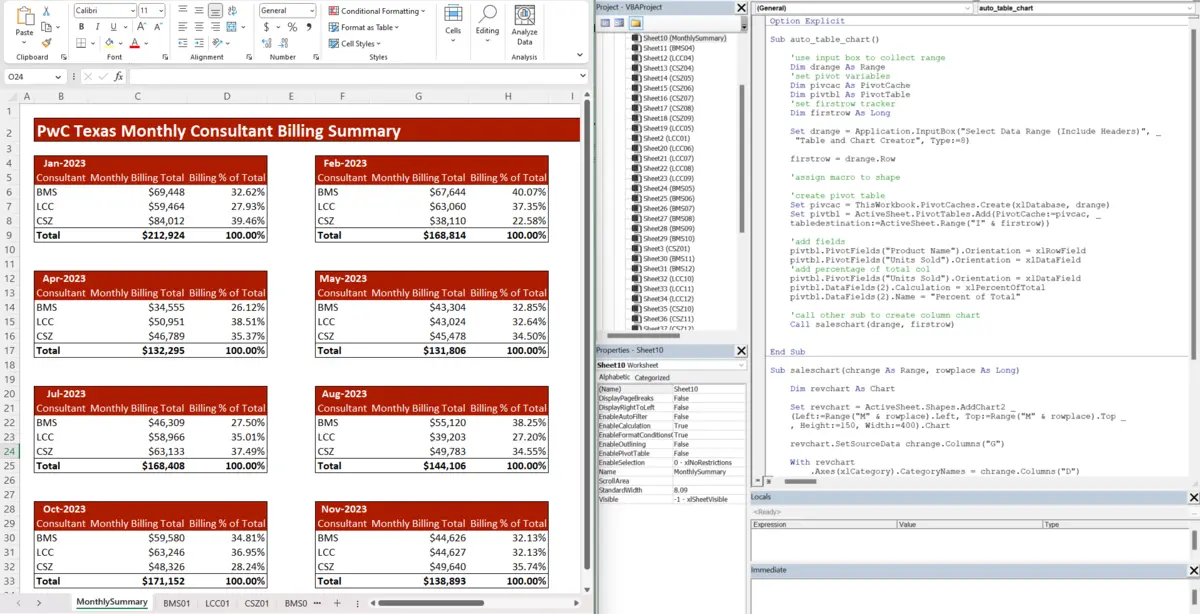
Task: Switch to the BMS01 sheet tab
Action: click(x=177, y=604)
